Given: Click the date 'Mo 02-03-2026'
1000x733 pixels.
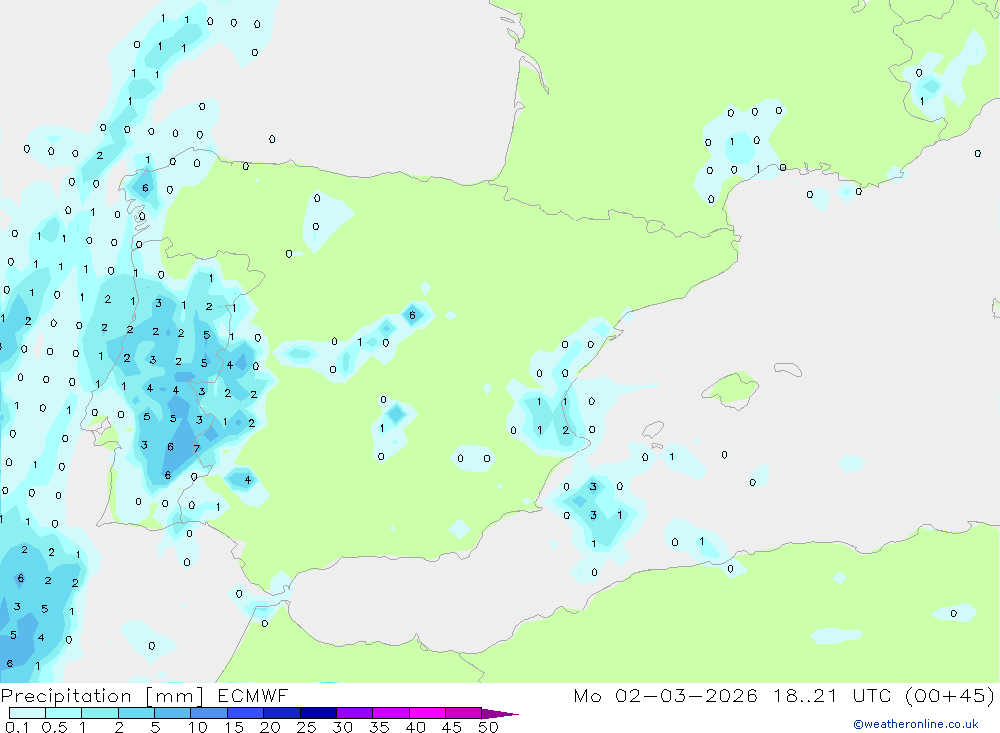Looking at the screenshot, I should 665,695.
